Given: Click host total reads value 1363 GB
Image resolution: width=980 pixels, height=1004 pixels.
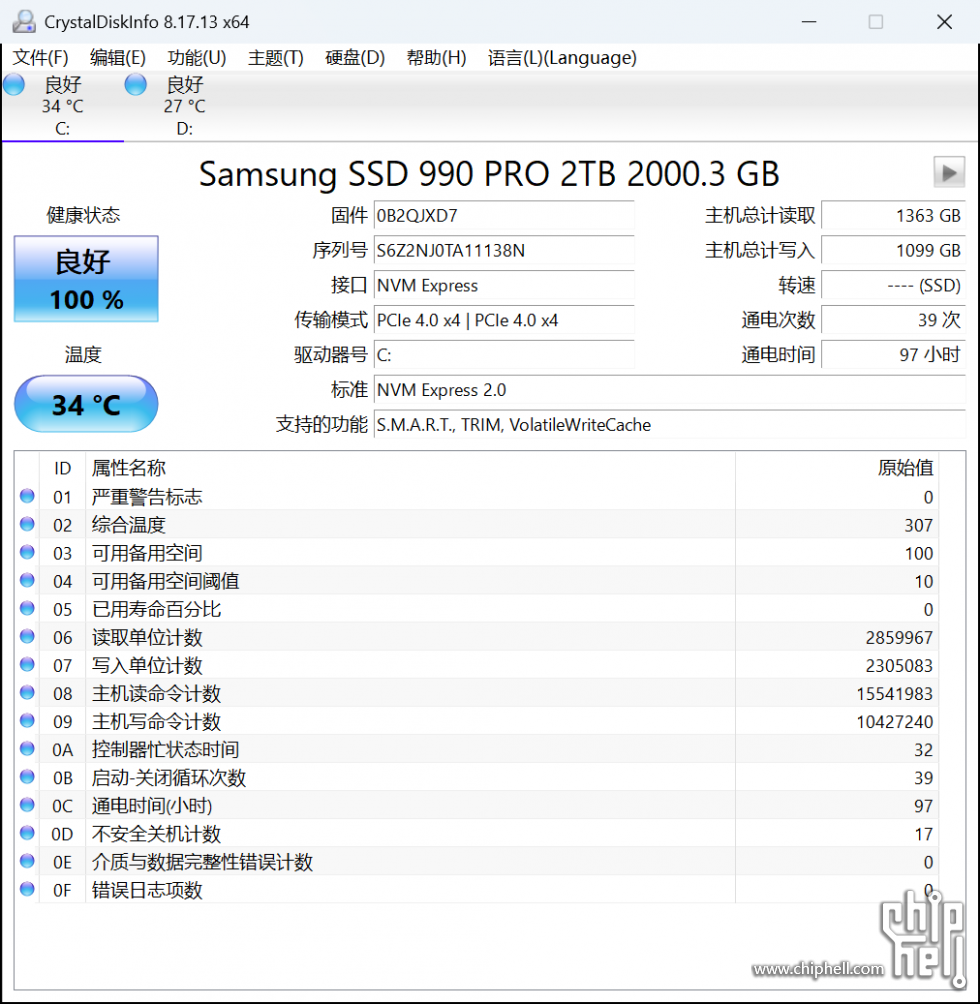Looking at the screenshot, I should pyautogui.click(x=893, y=215).
